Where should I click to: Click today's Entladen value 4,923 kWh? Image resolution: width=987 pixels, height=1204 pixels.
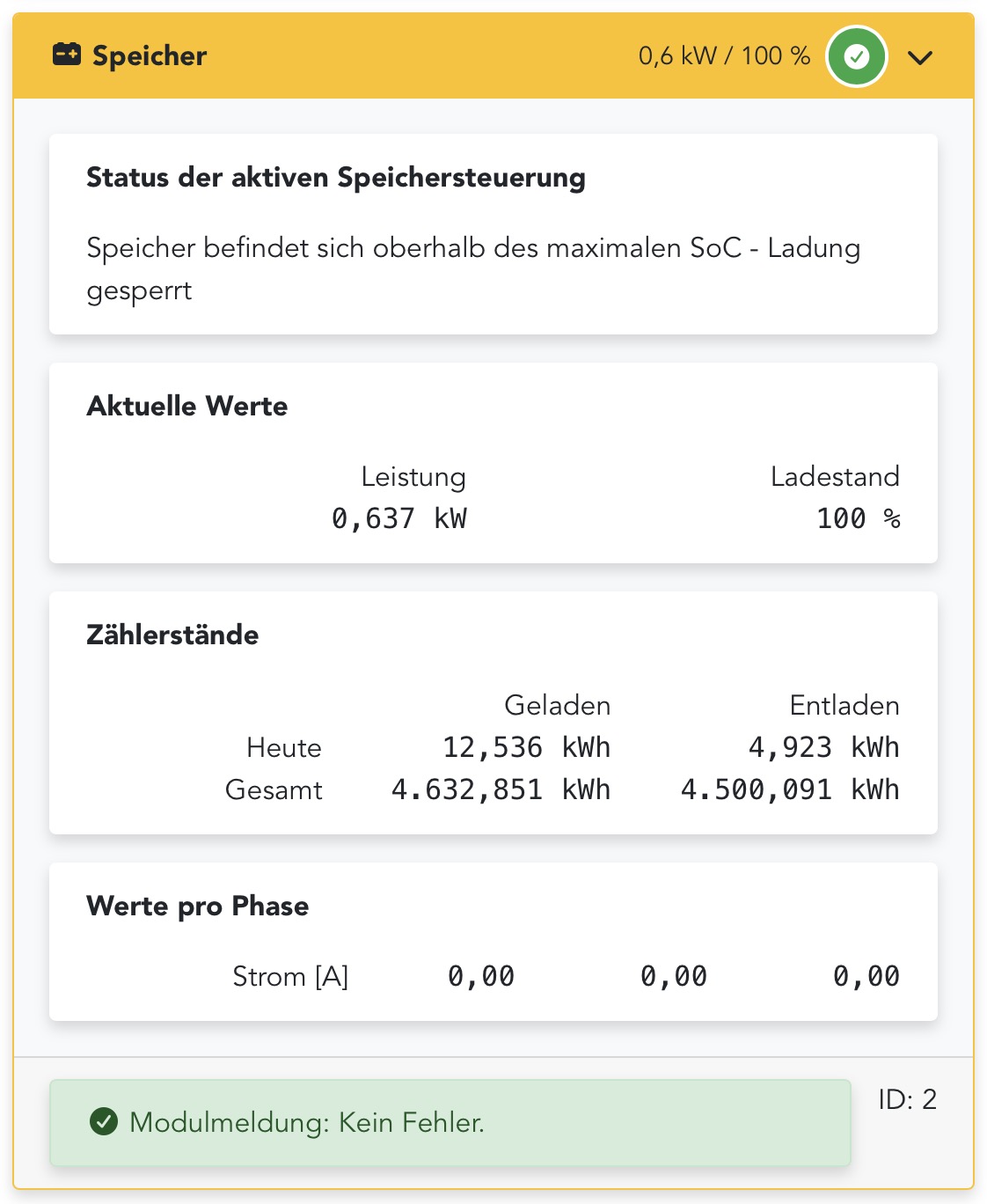point(823,747)
